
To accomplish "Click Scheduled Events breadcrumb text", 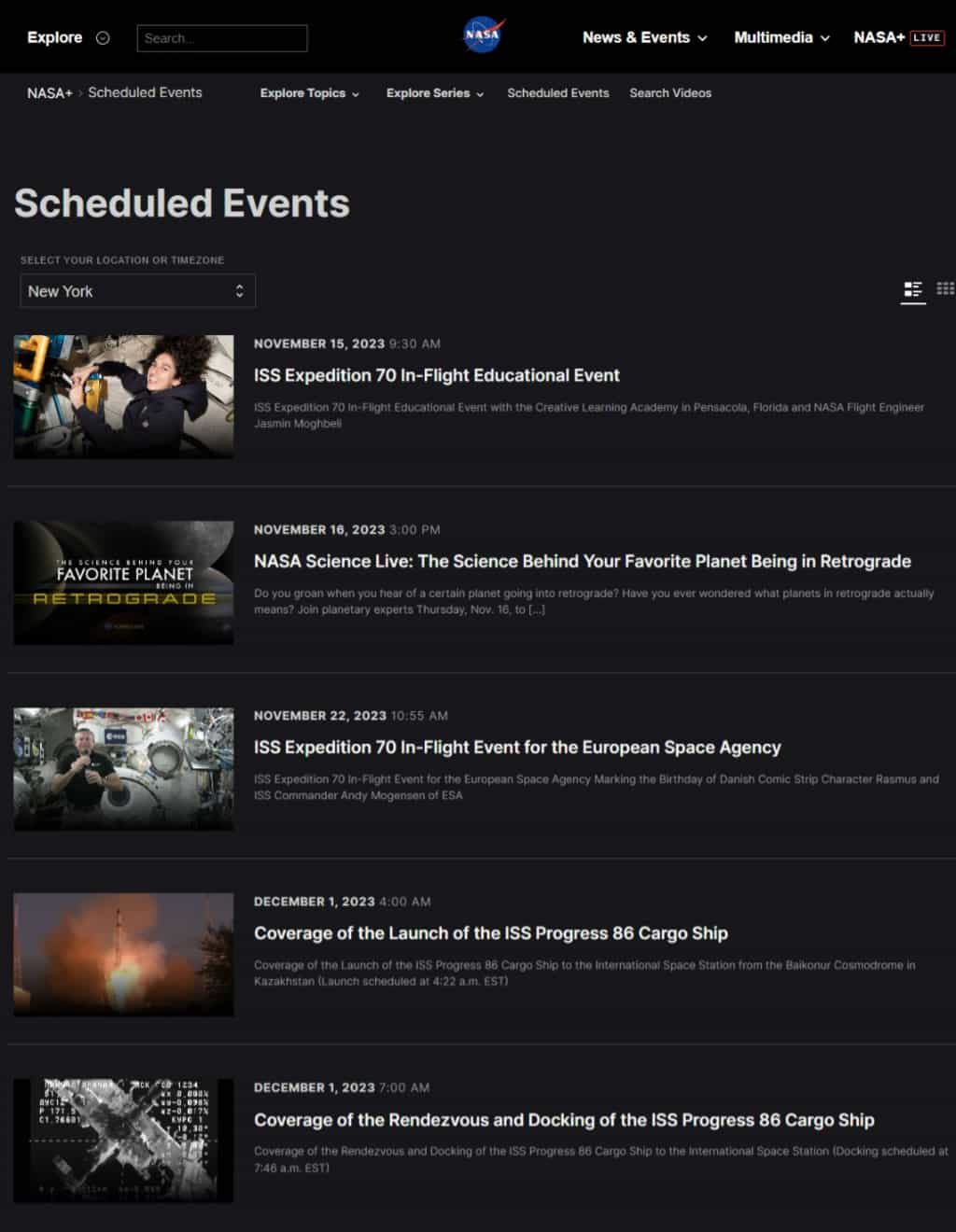I will point(145,92).
